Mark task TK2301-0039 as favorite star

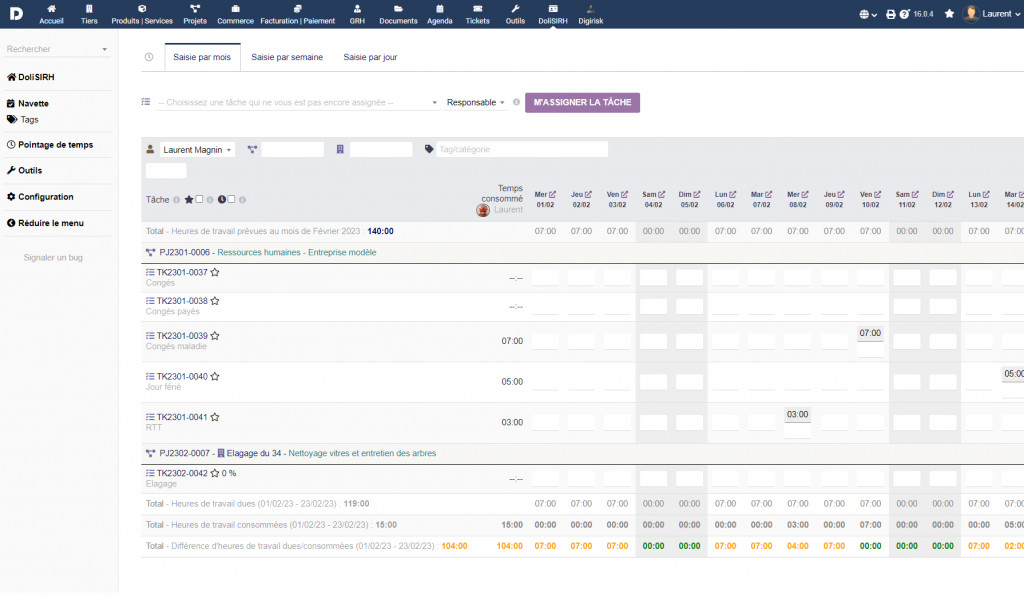(x=215, y=336)
